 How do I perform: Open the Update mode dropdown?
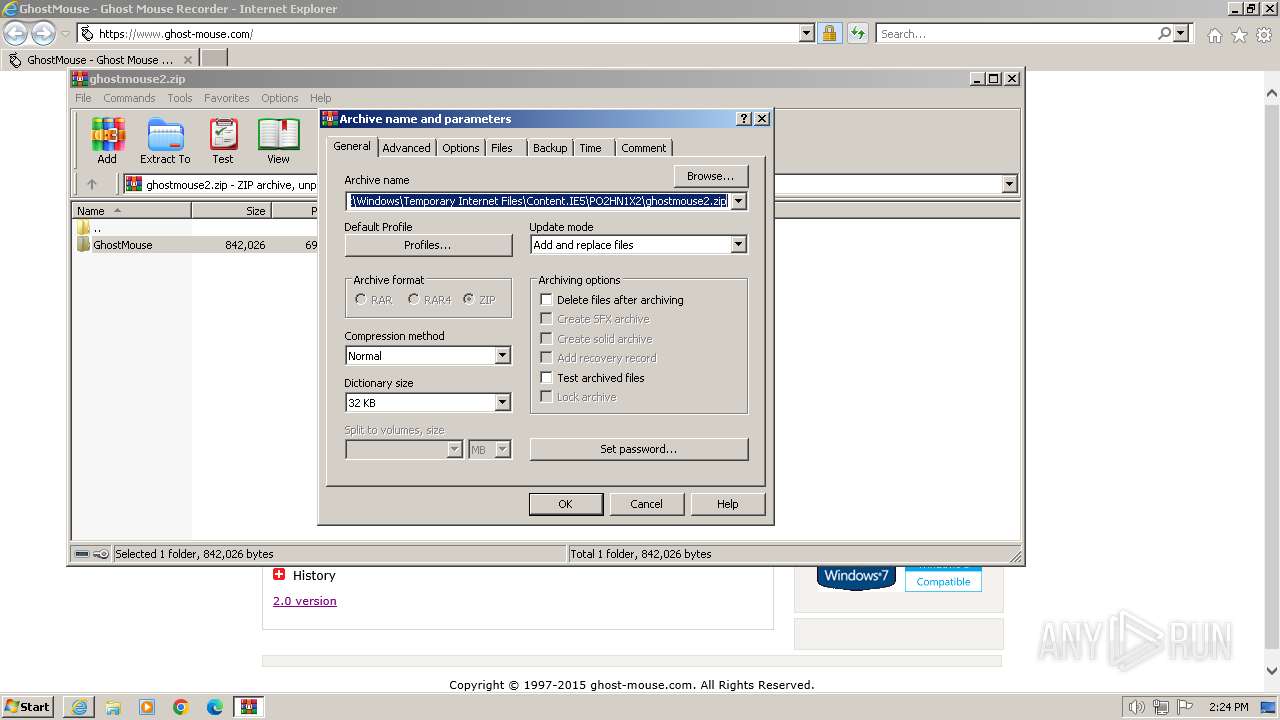tap(738, 245)
